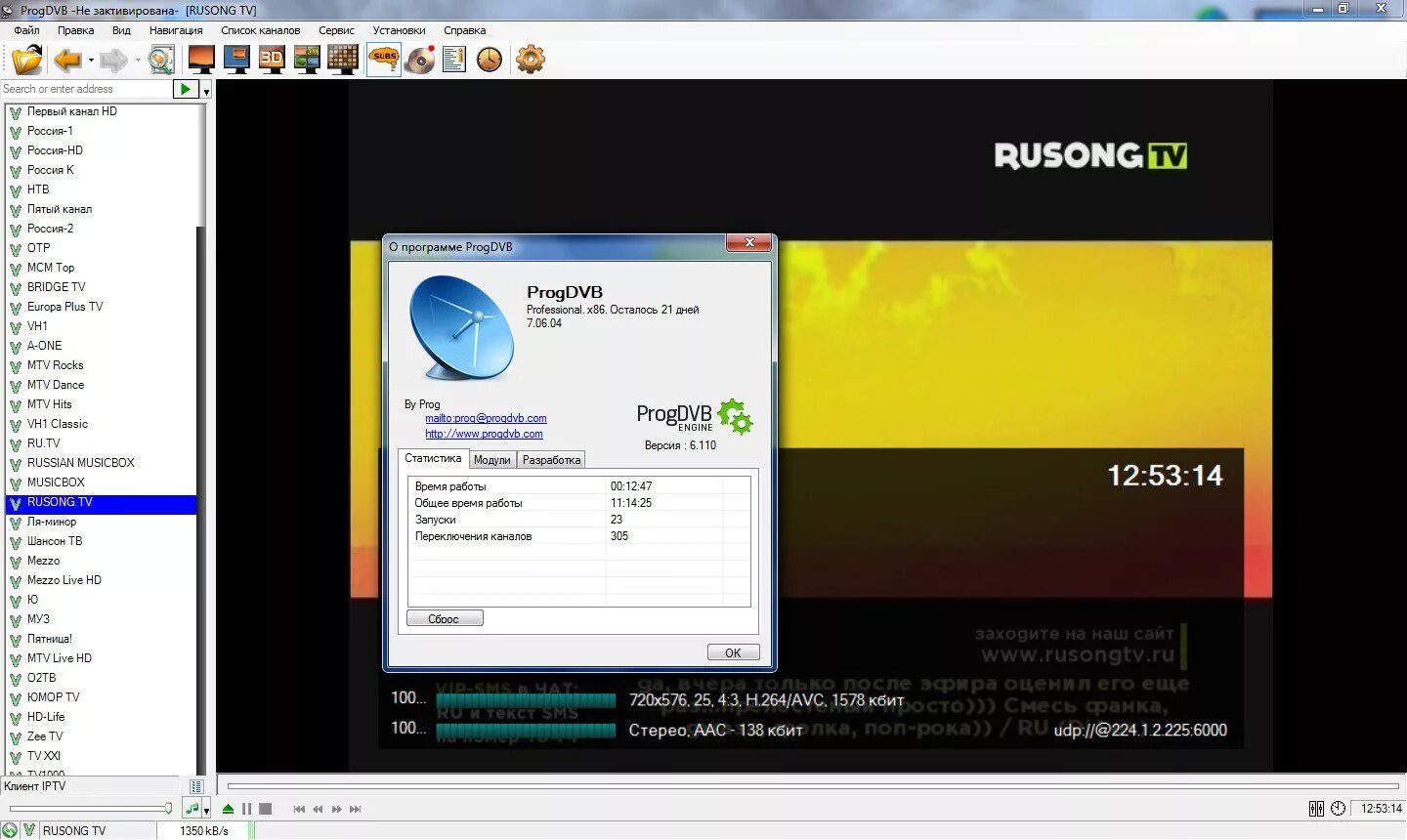
Task: Open mailto:prog@progdvb.com link
Action: pyautogui.click(x=486, y=418)
